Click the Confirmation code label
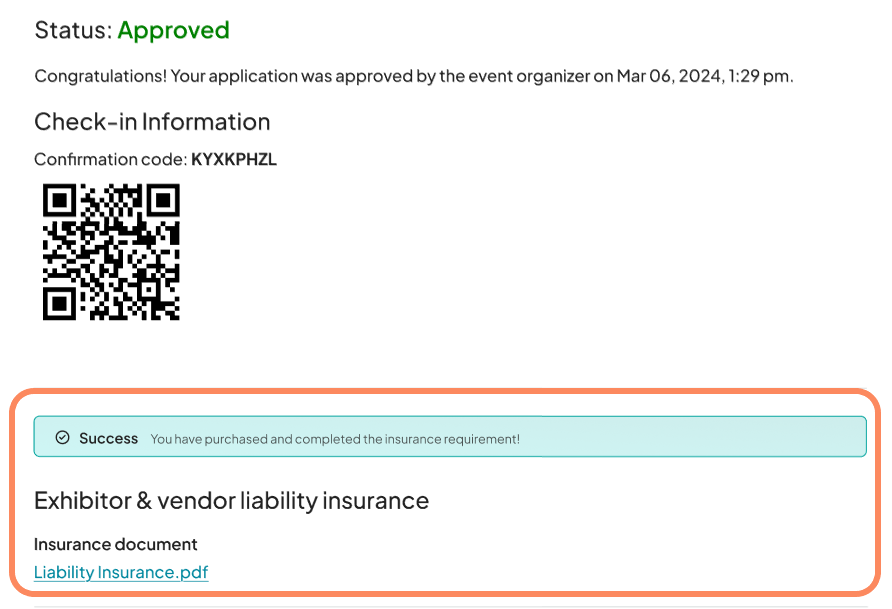The image size is (892, 609). point(111,159)
